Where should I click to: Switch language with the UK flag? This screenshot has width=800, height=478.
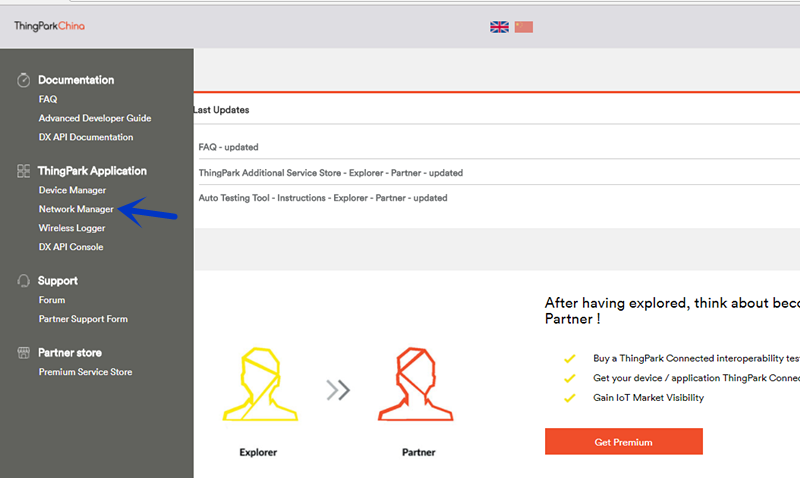click(x=499, y=27)
